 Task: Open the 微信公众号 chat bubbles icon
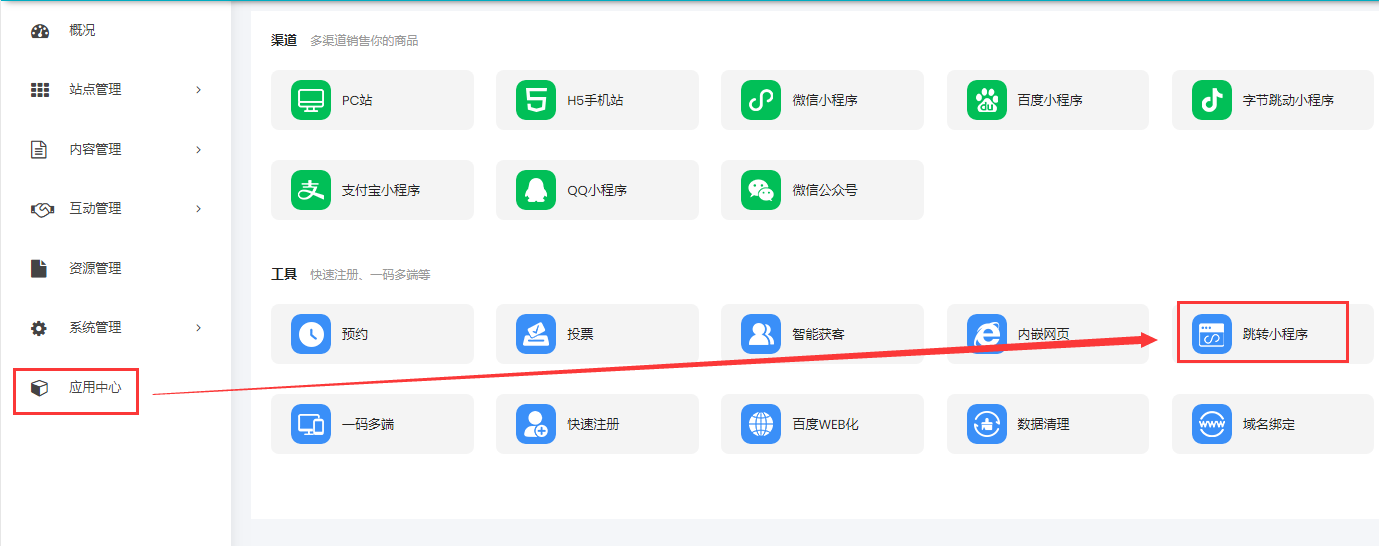point(761,190)
